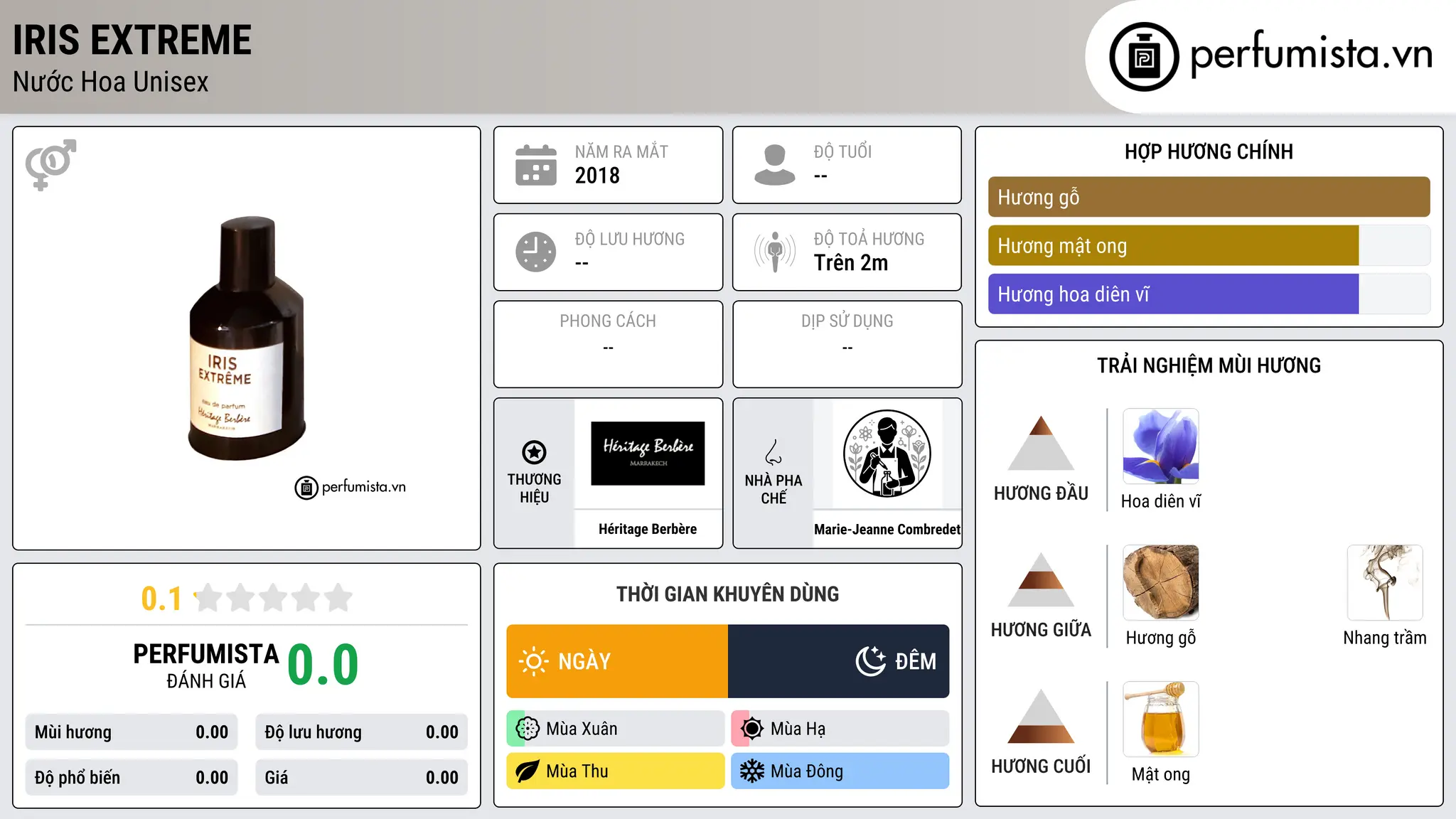Viewport: 1456px width, 819px height.
Task: Click the launch year value 2018
Action: [597, 176]
